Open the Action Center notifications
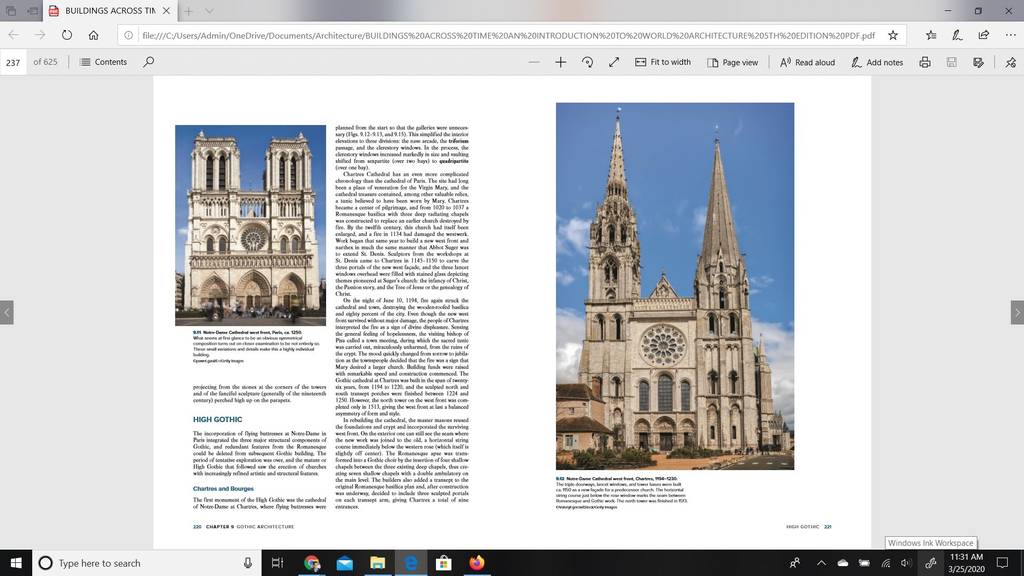The height and width of the screenshot is (576, 1024). pos(1002,563)
